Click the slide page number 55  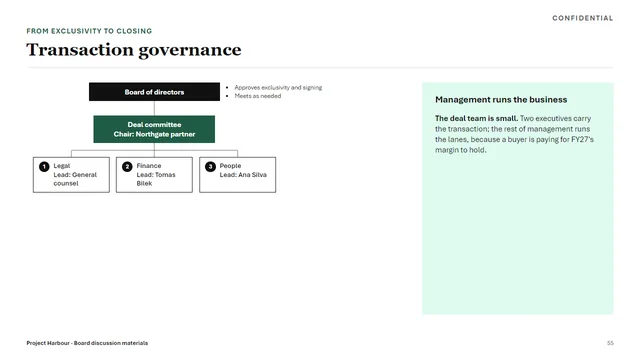click(x=610, y=343)
